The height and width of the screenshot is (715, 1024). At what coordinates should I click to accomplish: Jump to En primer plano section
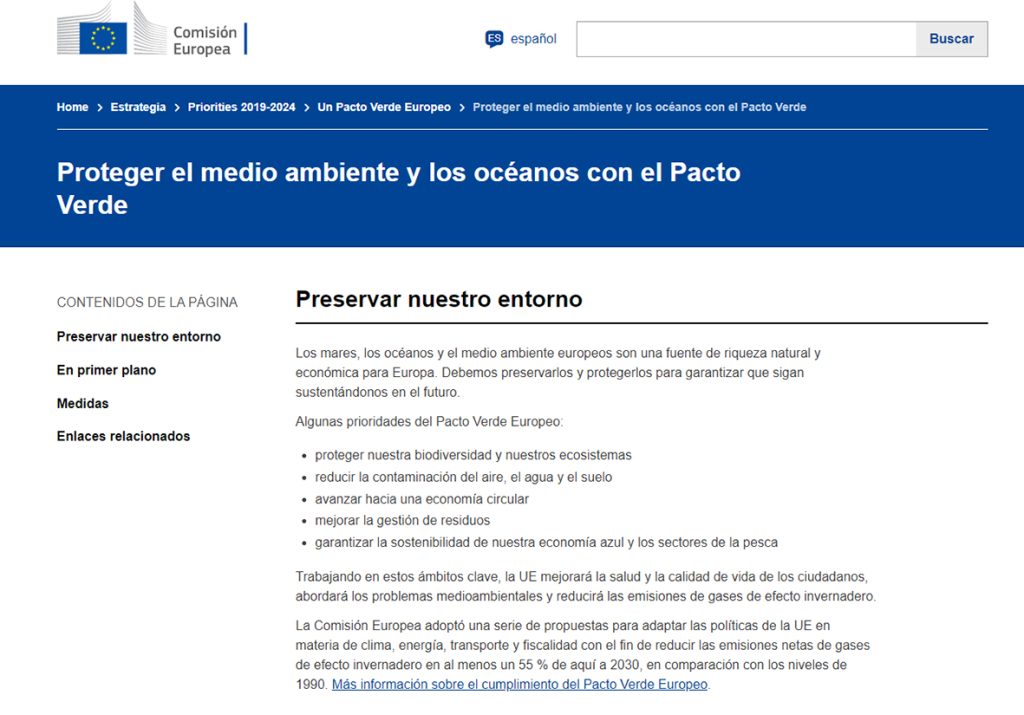click(x=106, y=370)
